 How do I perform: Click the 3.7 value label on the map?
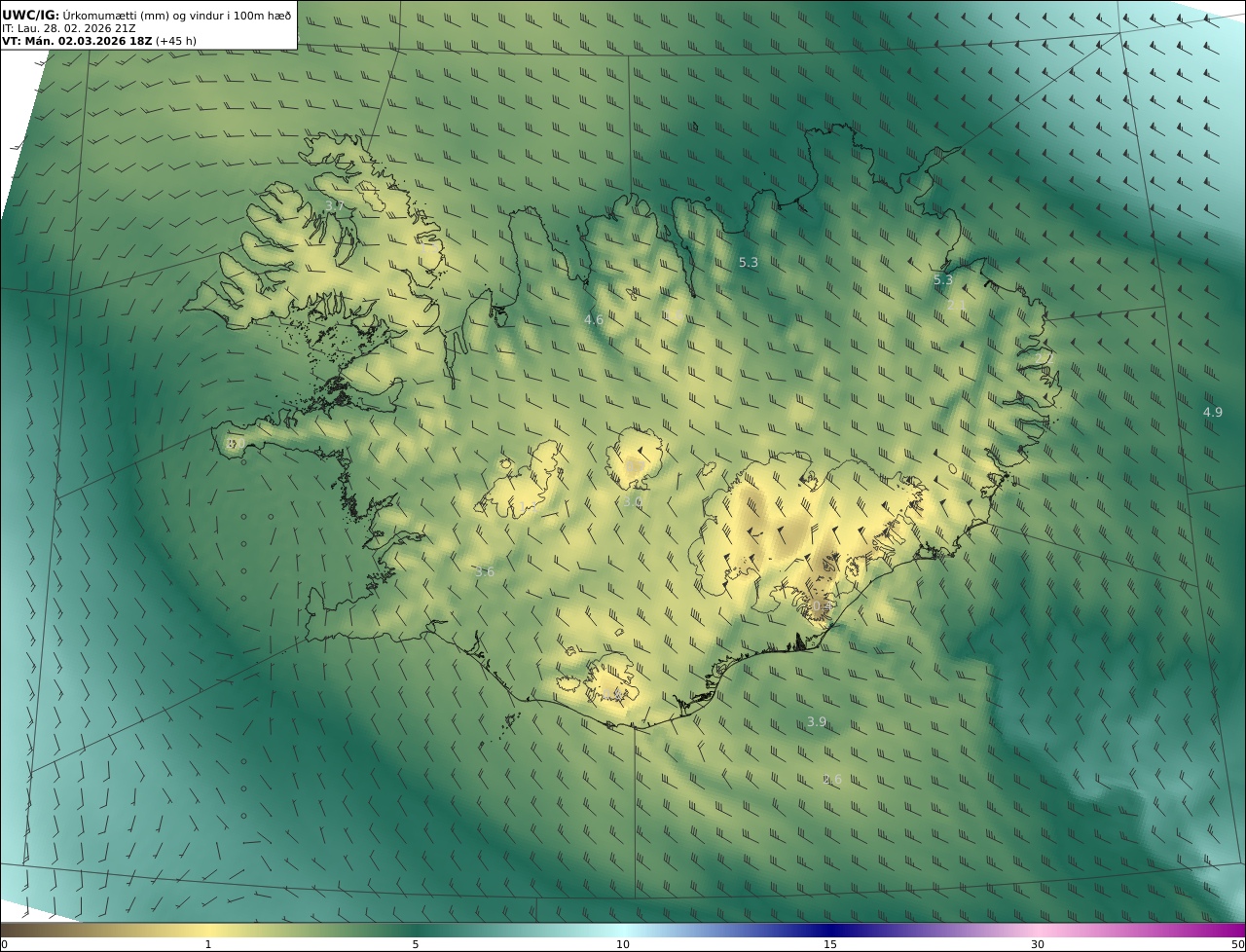tap(334, 205)
